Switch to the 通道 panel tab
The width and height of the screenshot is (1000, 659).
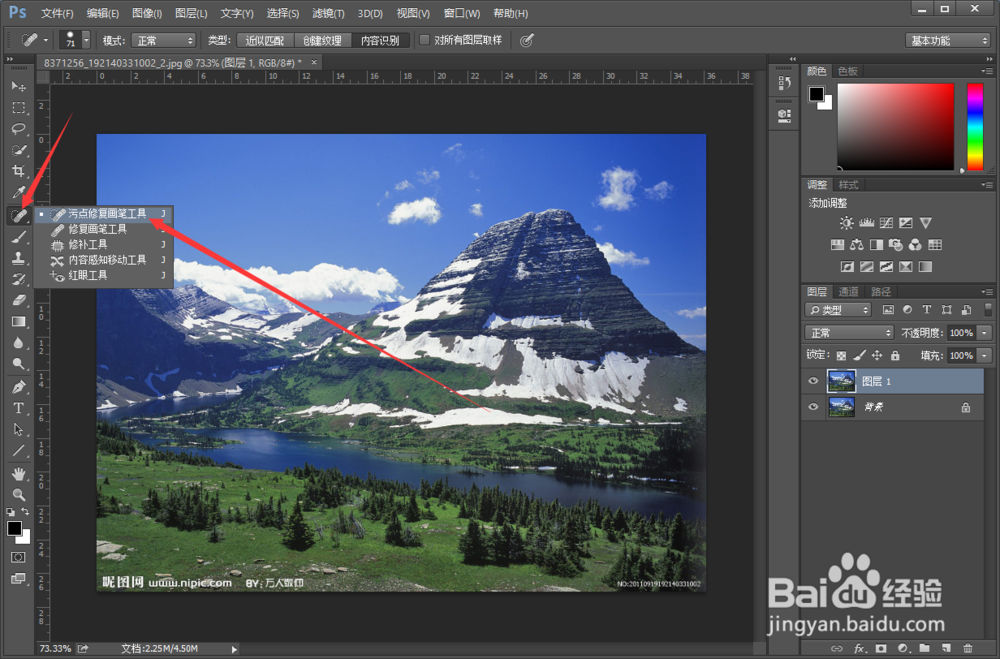click(x=850, y=291)
